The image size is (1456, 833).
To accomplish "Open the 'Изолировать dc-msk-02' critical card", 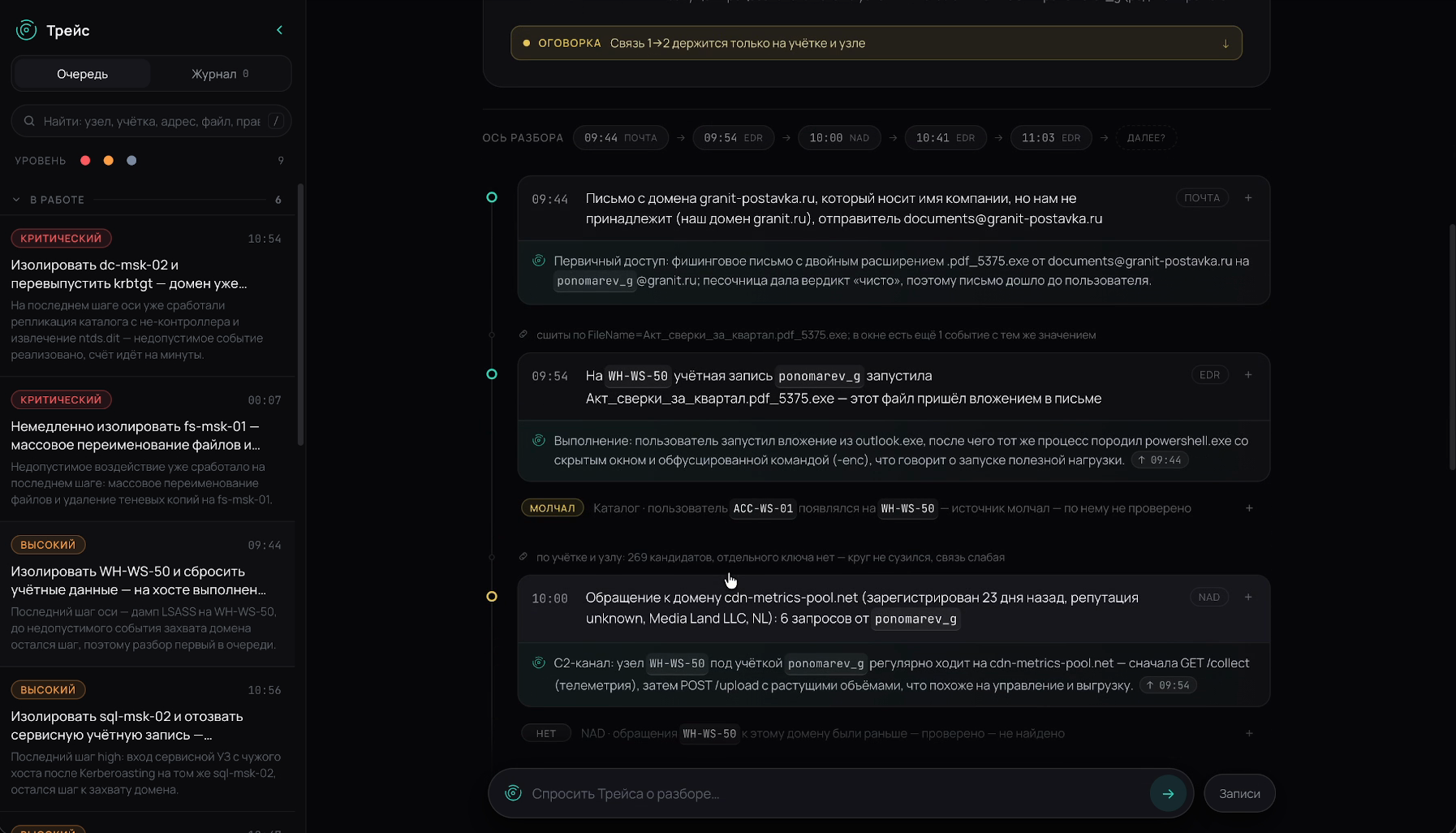I will pos(147,296).
